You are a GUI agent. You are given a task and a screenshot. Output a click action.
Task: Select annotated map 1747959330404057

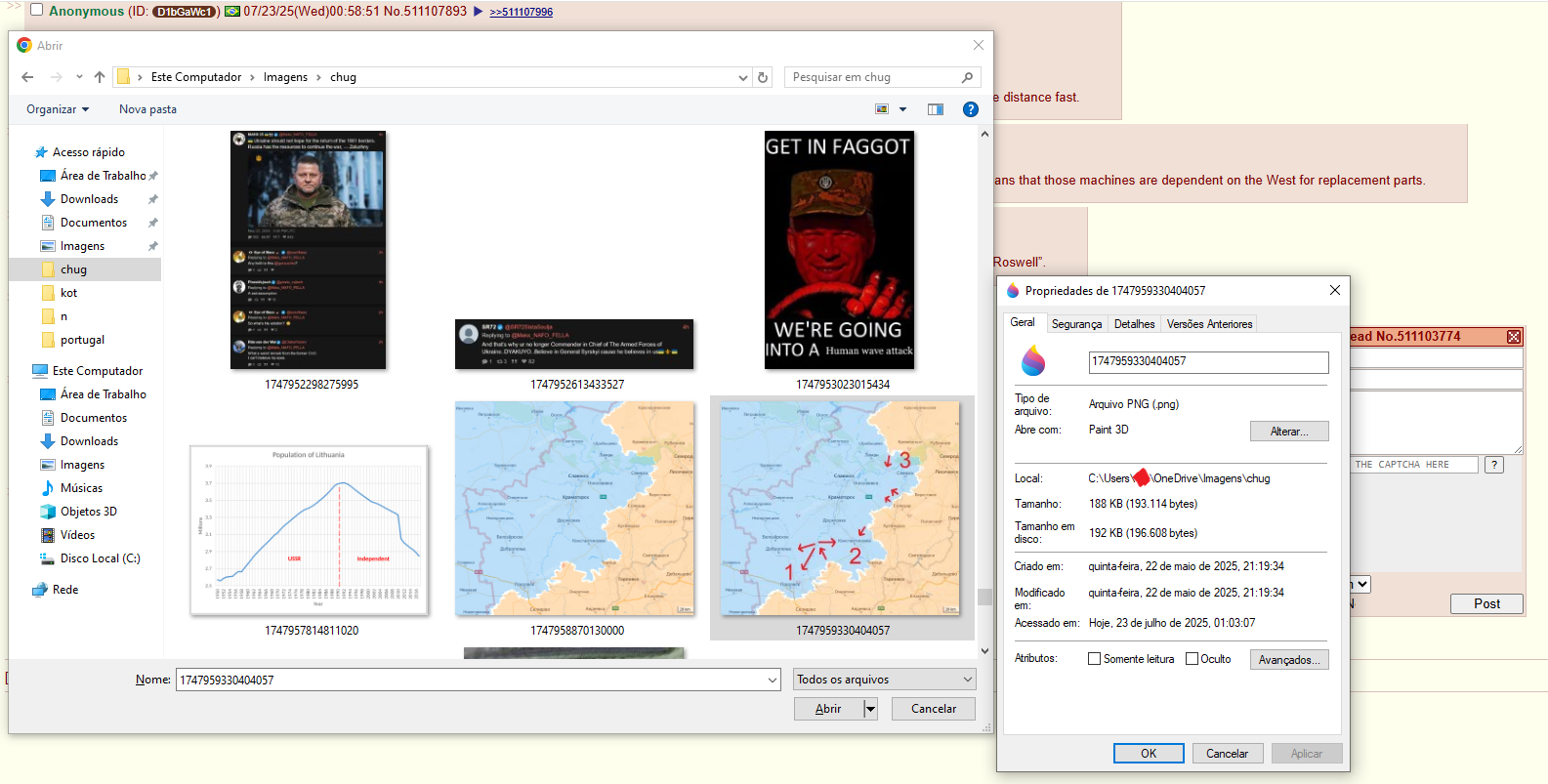click(x=841, y=509)
